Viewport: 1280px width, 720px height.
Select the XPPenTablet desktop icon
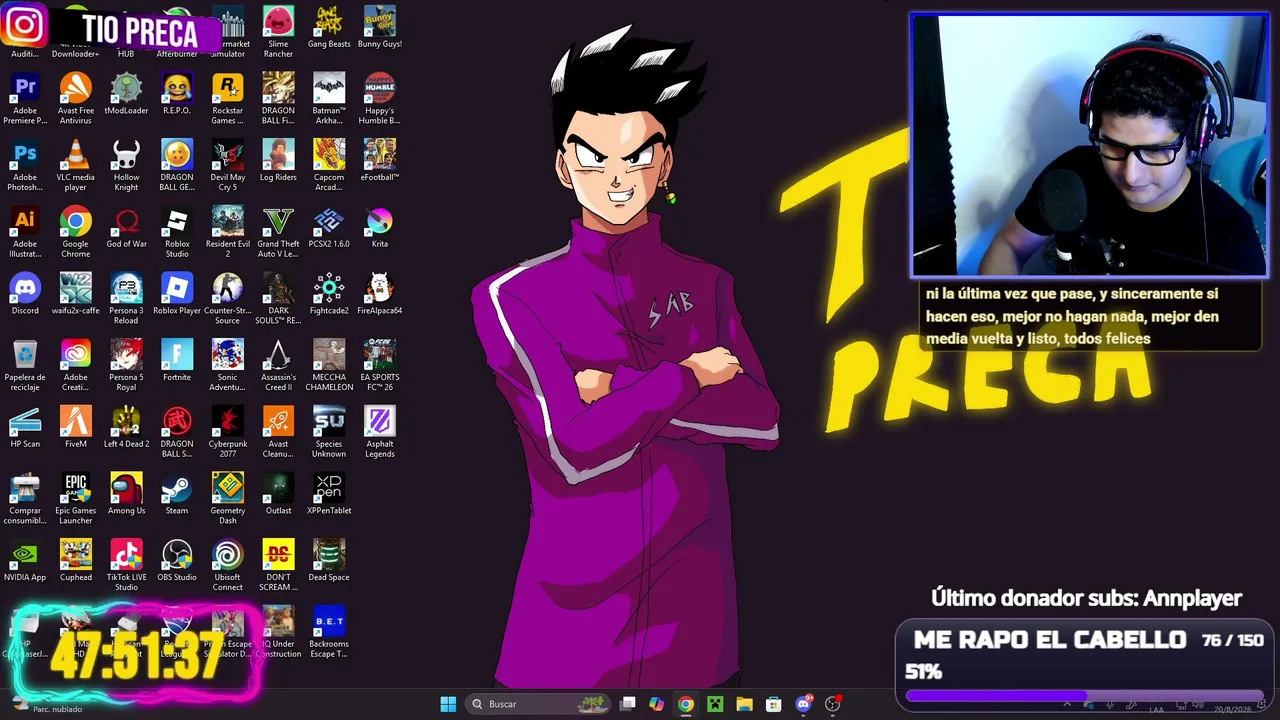click(x=329, y=494)
